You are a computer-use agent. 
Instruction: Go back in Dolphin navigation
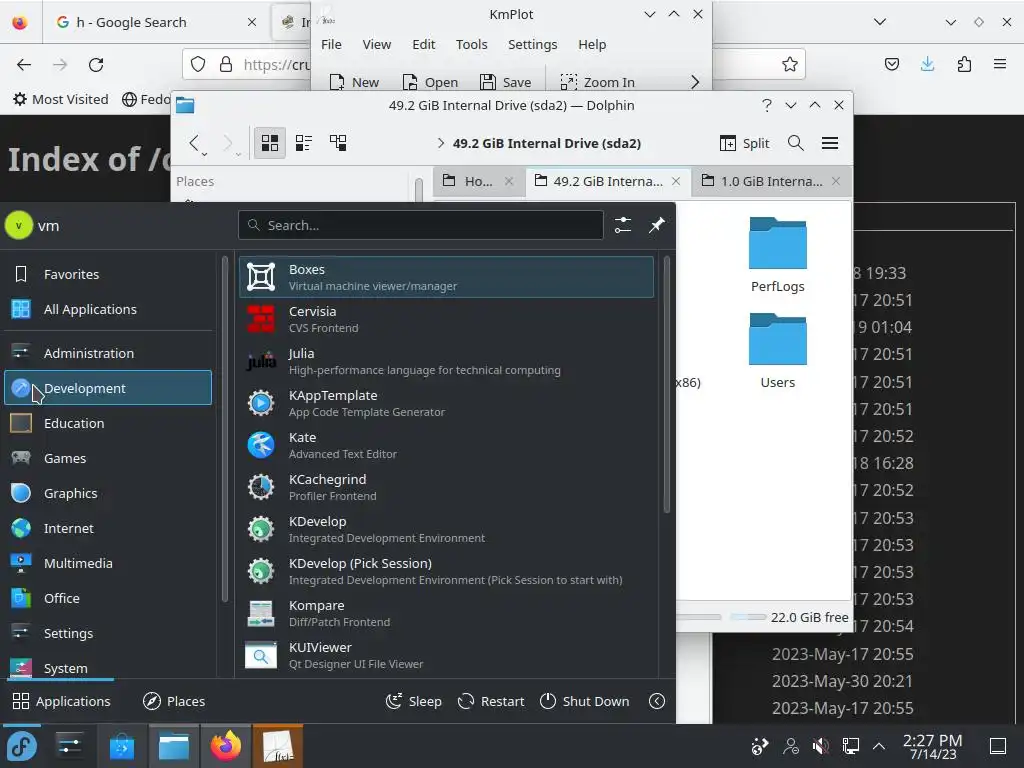click(x=194, y=143)
